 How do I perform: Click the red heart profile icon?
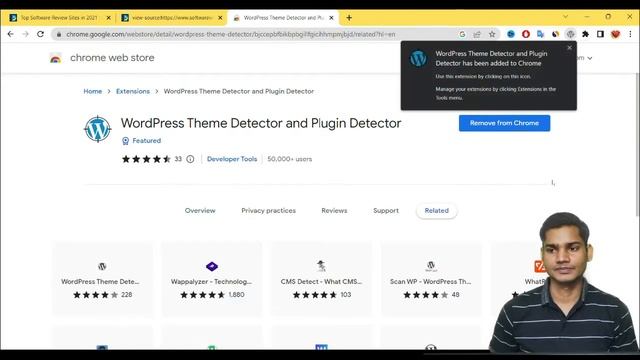pos(616,34)
